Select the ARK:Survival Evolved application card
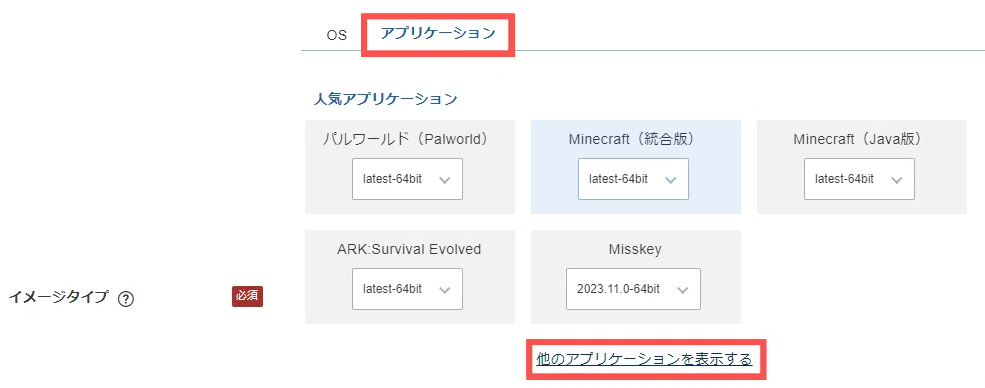Screen dimensions: 985x388 (x=410, y=277)
